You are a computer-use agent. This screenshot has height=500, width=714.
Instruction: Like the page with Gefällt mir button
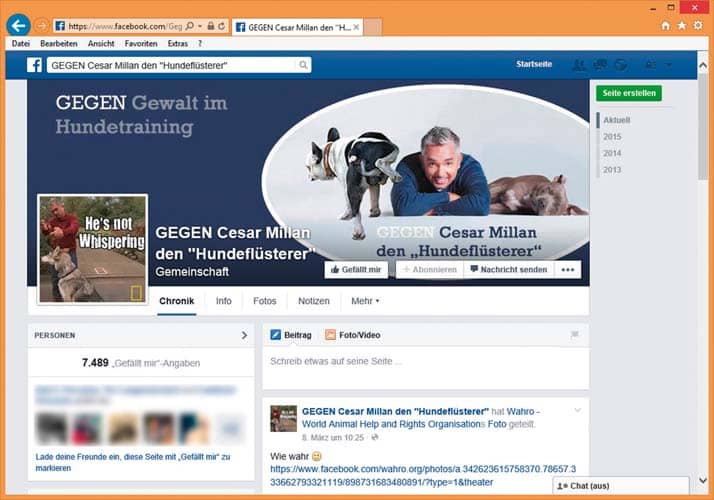coord(357,270)
